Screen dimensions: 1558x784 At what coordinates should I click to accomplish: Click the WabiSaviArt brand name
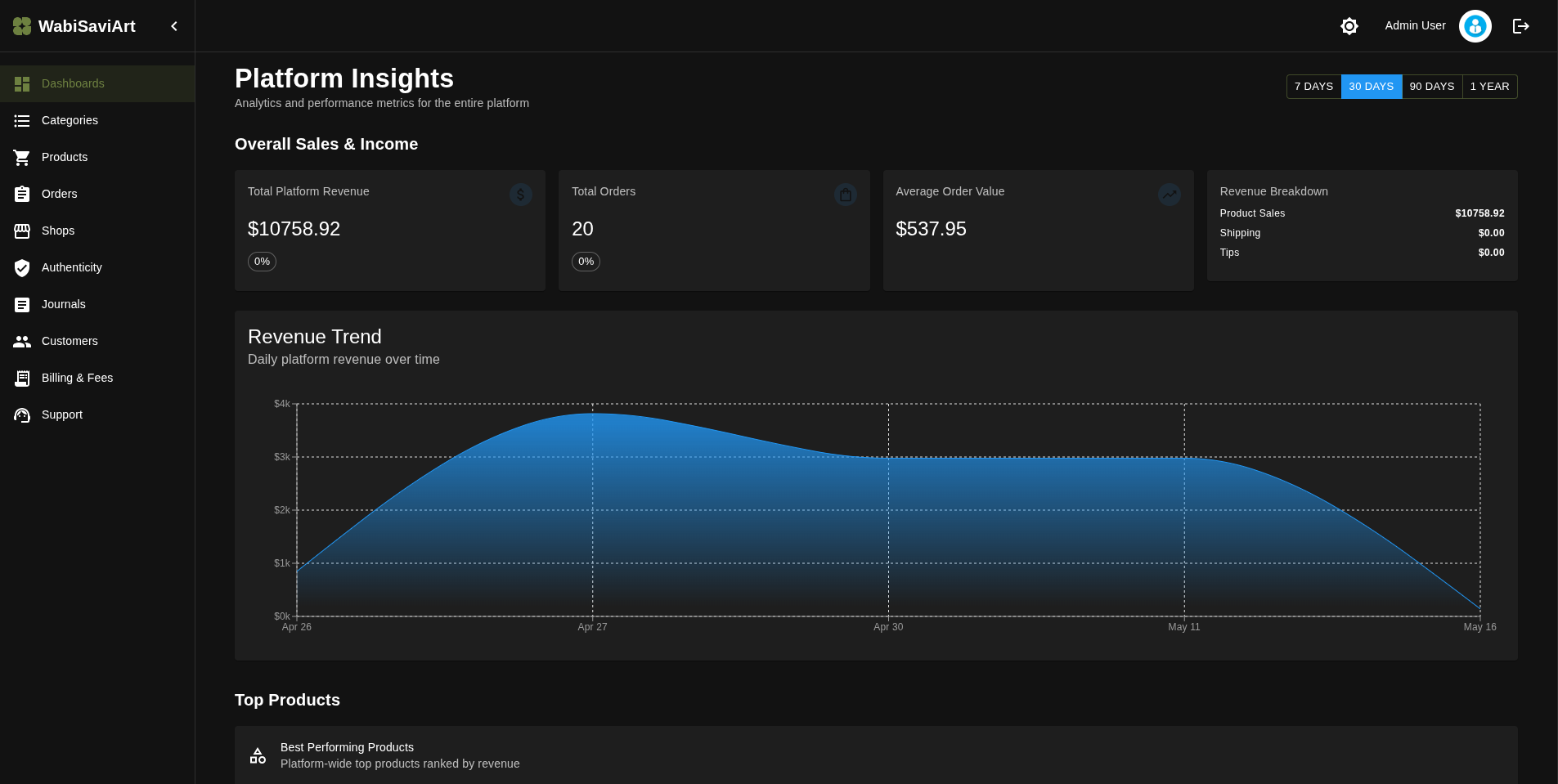tap(87, 26)
